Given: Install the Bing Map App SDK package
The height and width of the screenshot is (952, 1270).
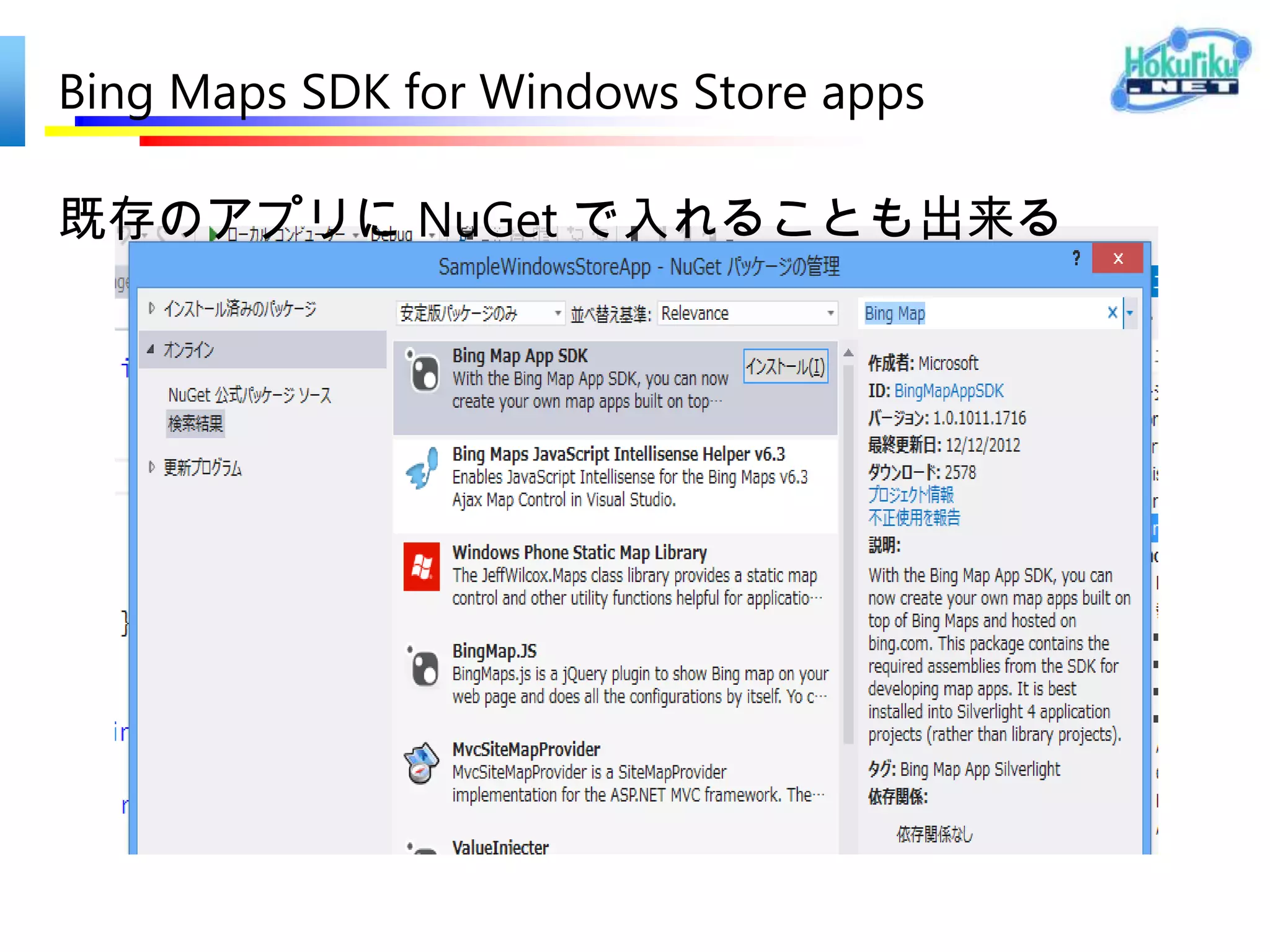Looking at the screenshot, I should (785, 366).
